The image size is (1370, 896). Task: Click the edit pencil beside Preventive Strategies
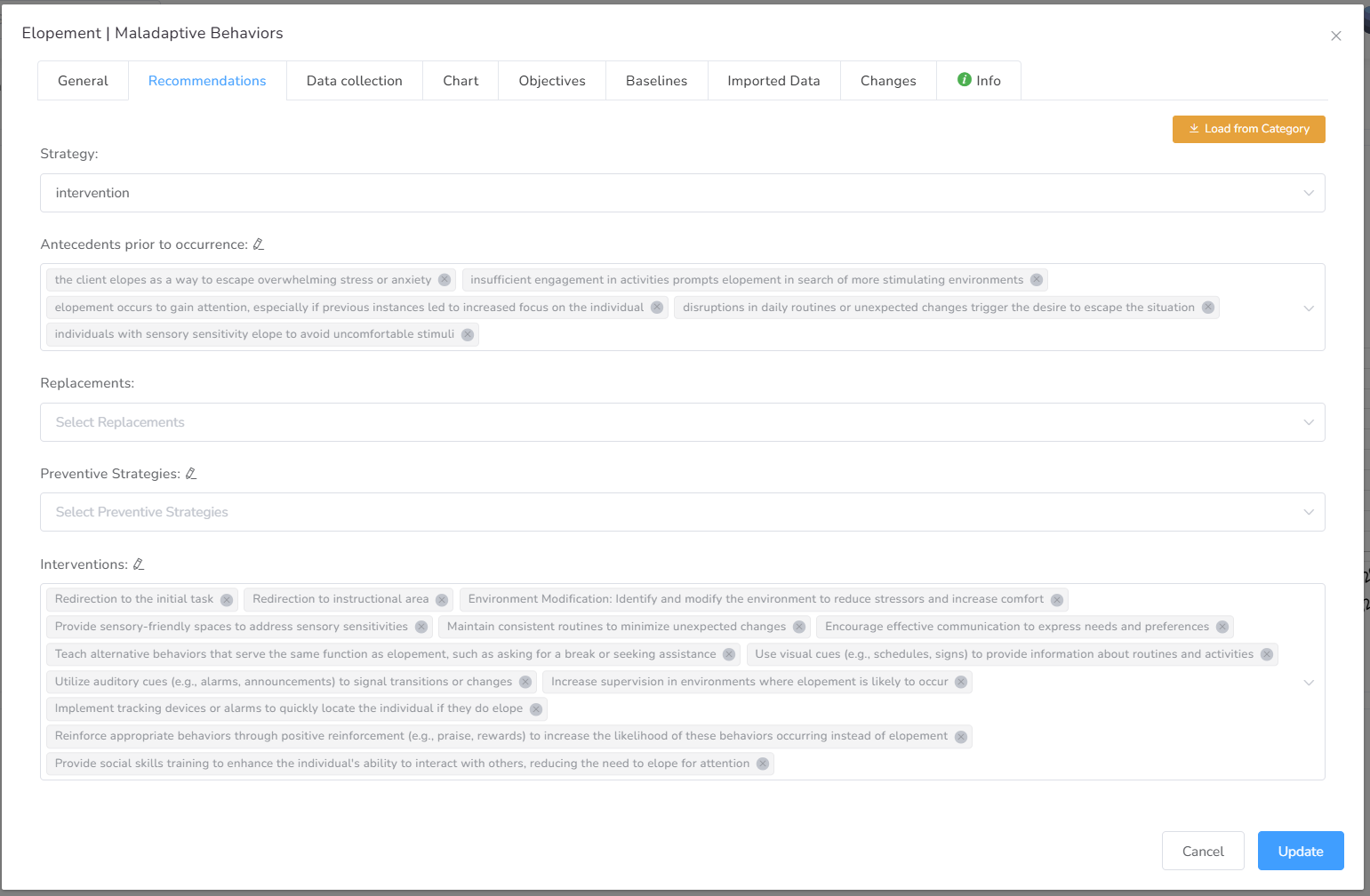191,474
